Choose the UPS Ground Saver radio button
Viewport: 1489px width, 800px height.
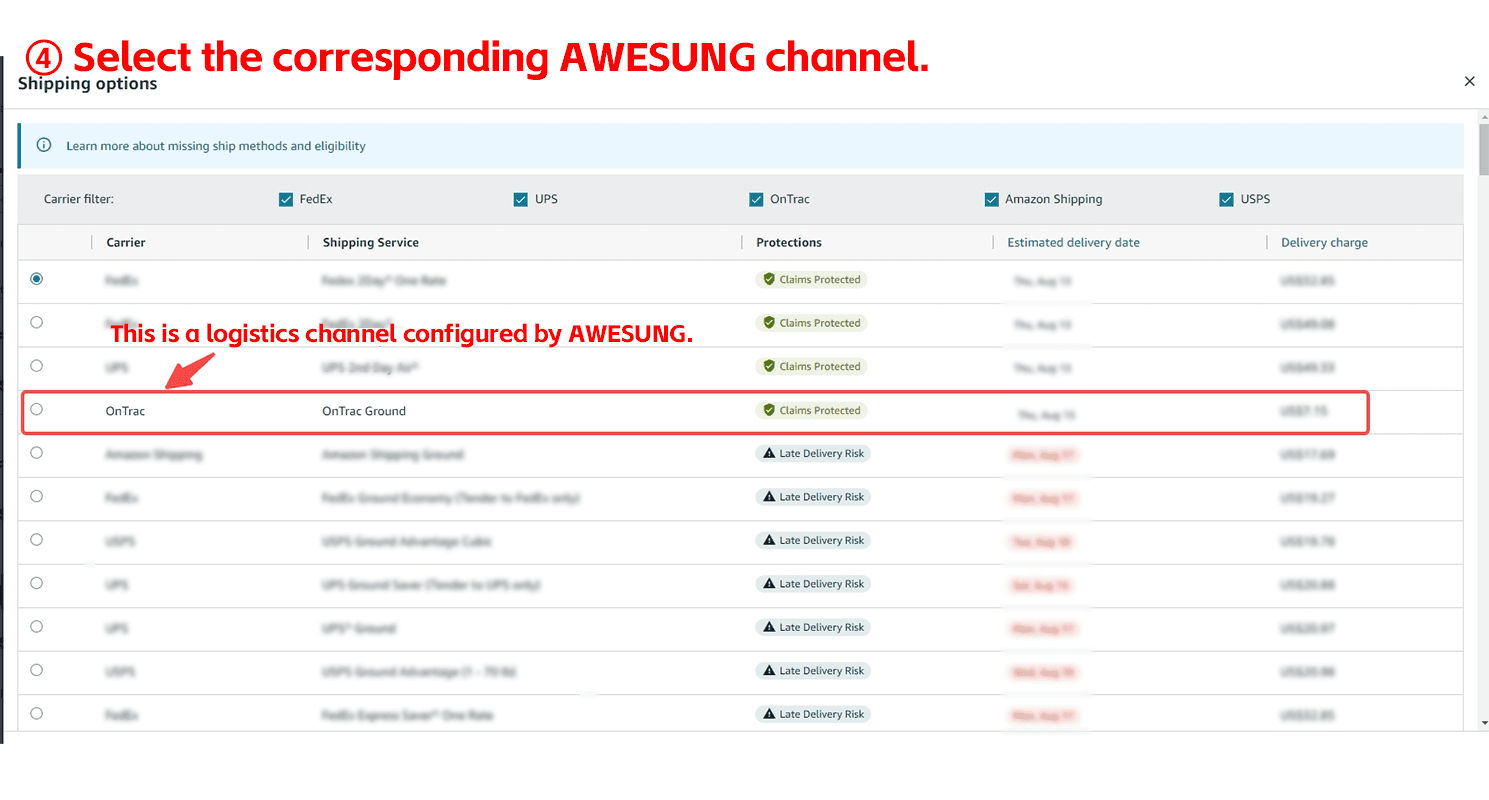tap(37, 583)
